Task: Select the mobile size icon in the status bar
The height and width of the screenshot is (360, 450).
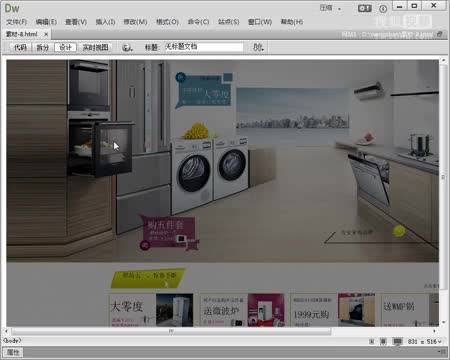Action: 372,341
